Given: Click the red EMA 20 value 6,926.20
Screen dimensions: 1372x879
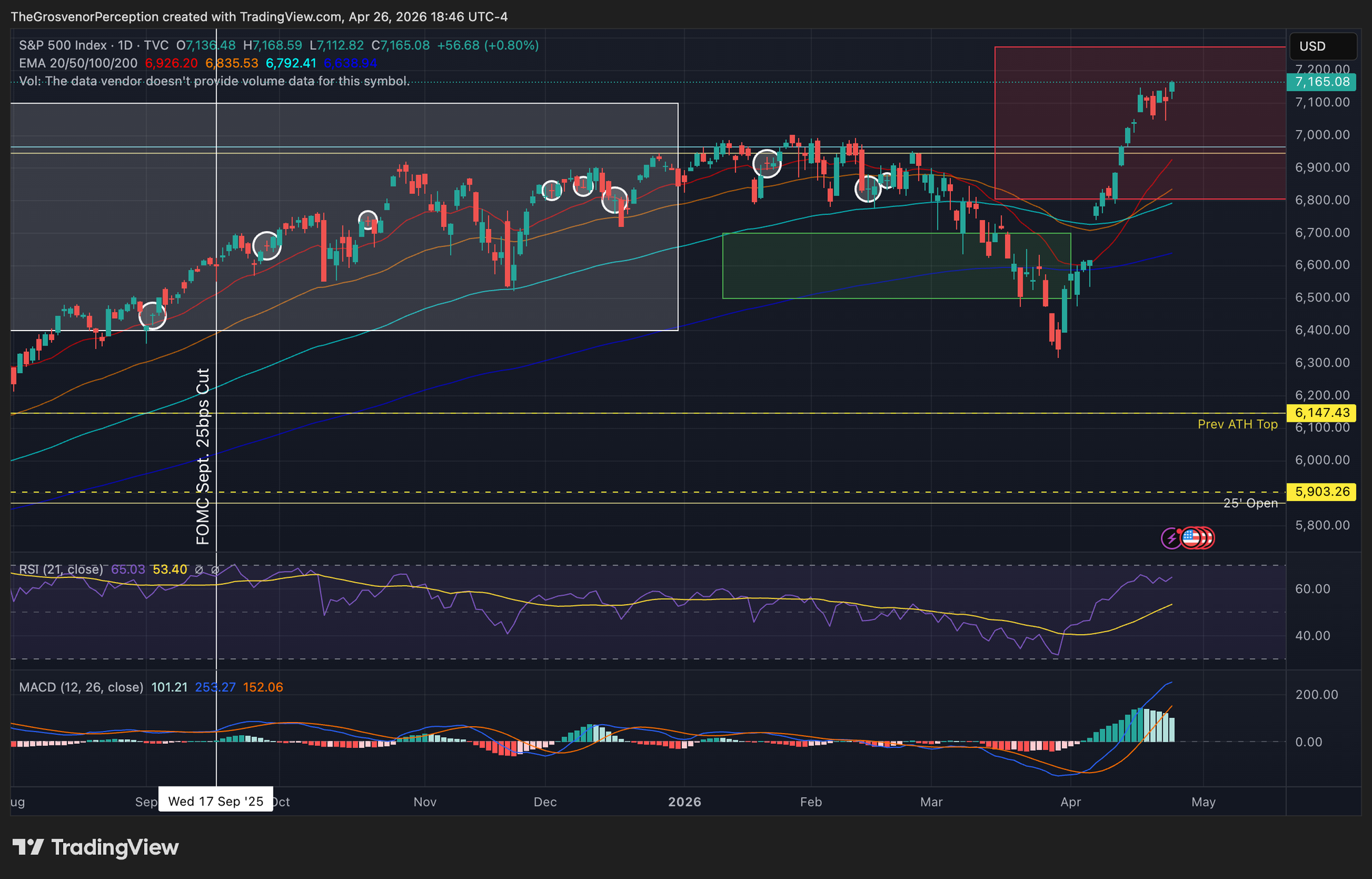Looking at the screenshot, I should 171,63.
